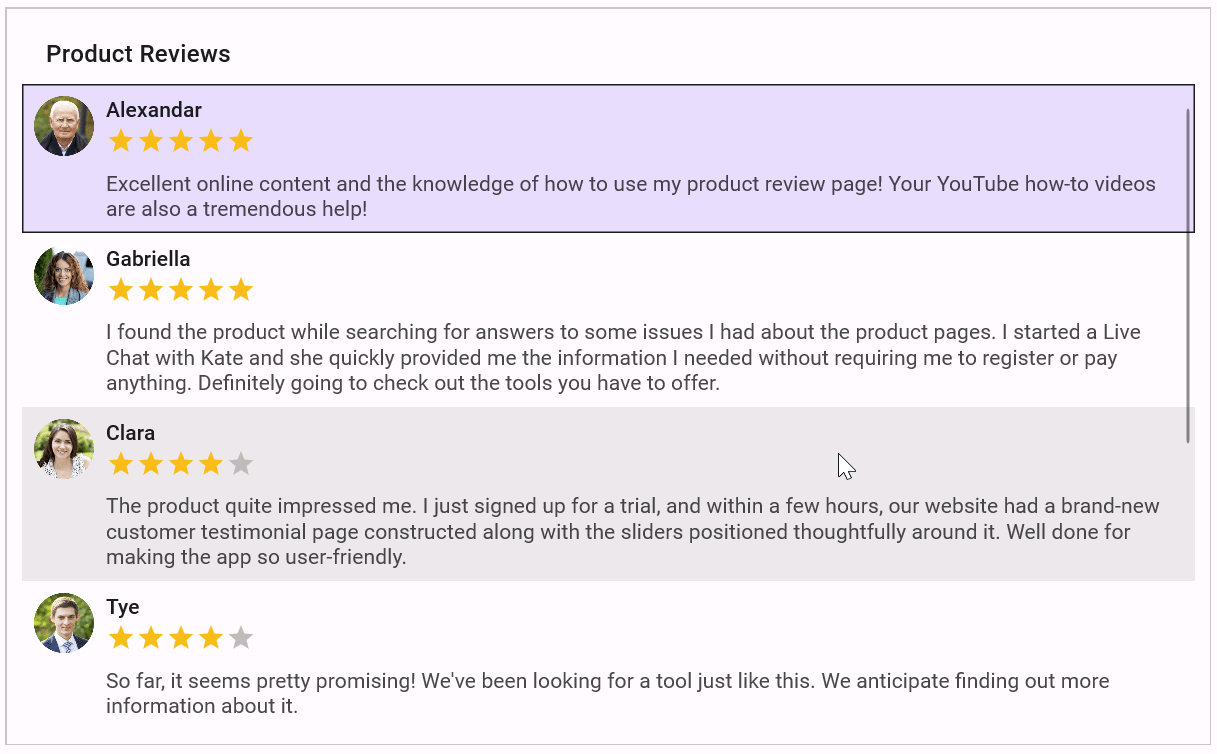Click the fourth star in Clara's rating
The image size is (1217, 754).
tap(211, 464)
